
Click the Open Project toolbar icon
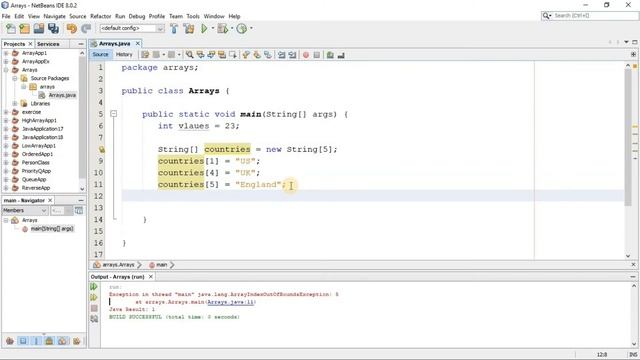39,29
